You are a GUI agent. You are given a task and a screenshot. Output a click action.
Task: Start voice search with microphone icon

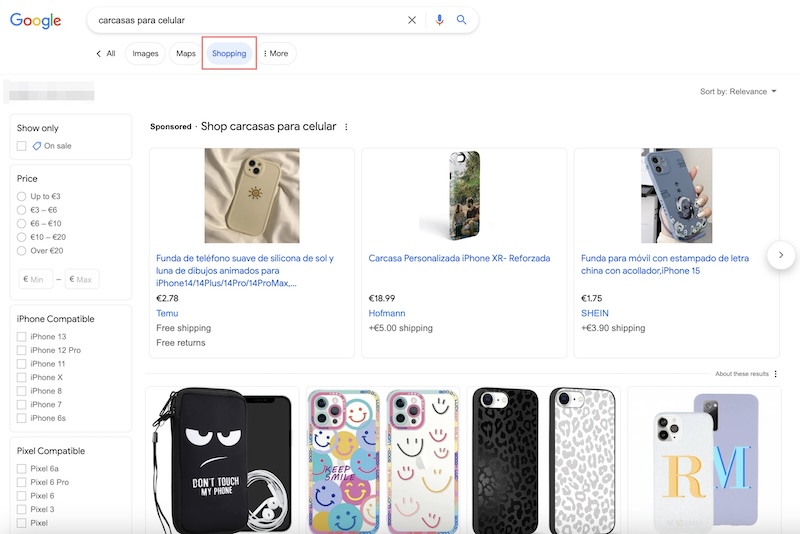439,20
